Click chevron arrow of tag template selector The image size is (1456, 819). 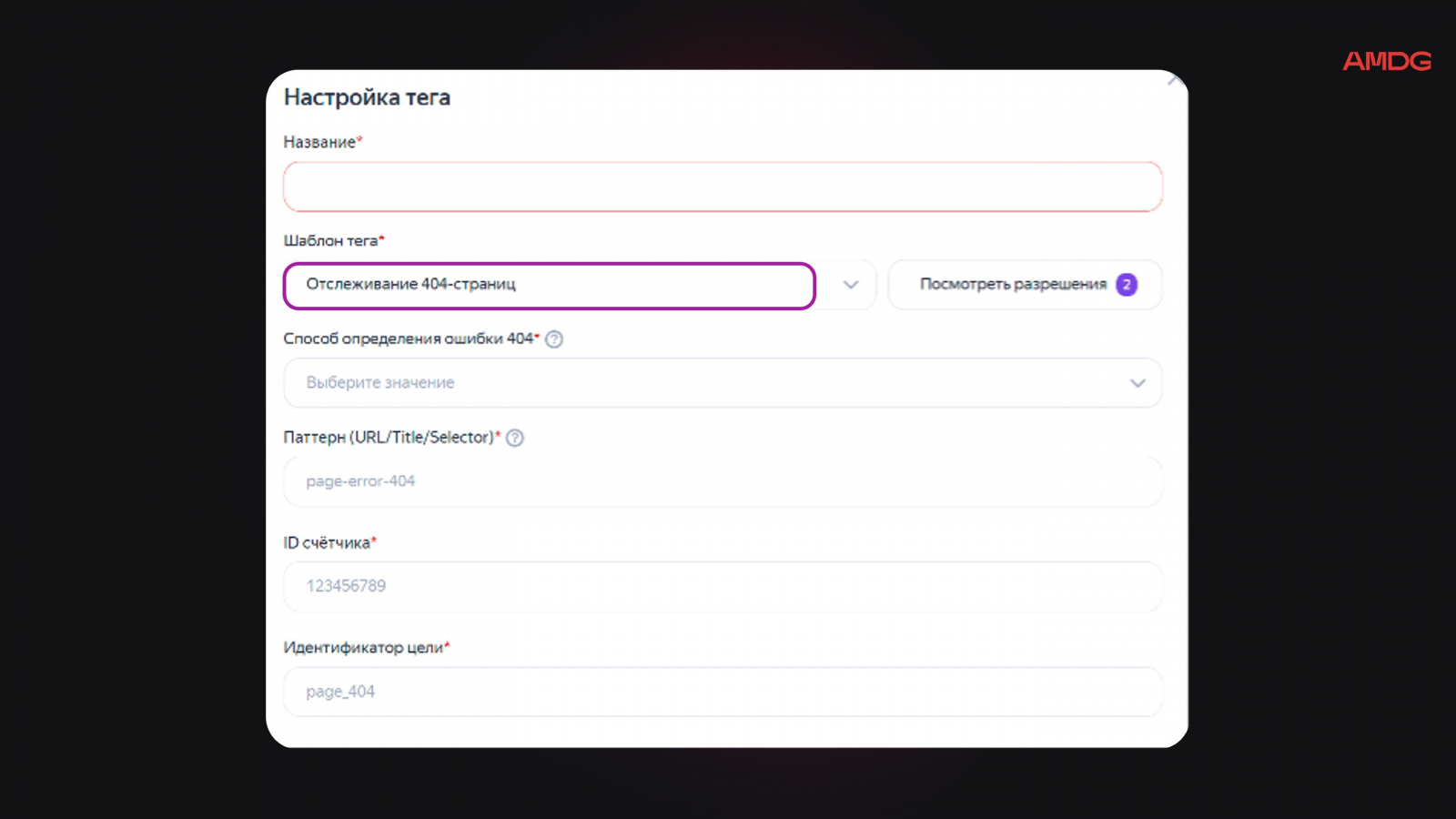[851, 285]
